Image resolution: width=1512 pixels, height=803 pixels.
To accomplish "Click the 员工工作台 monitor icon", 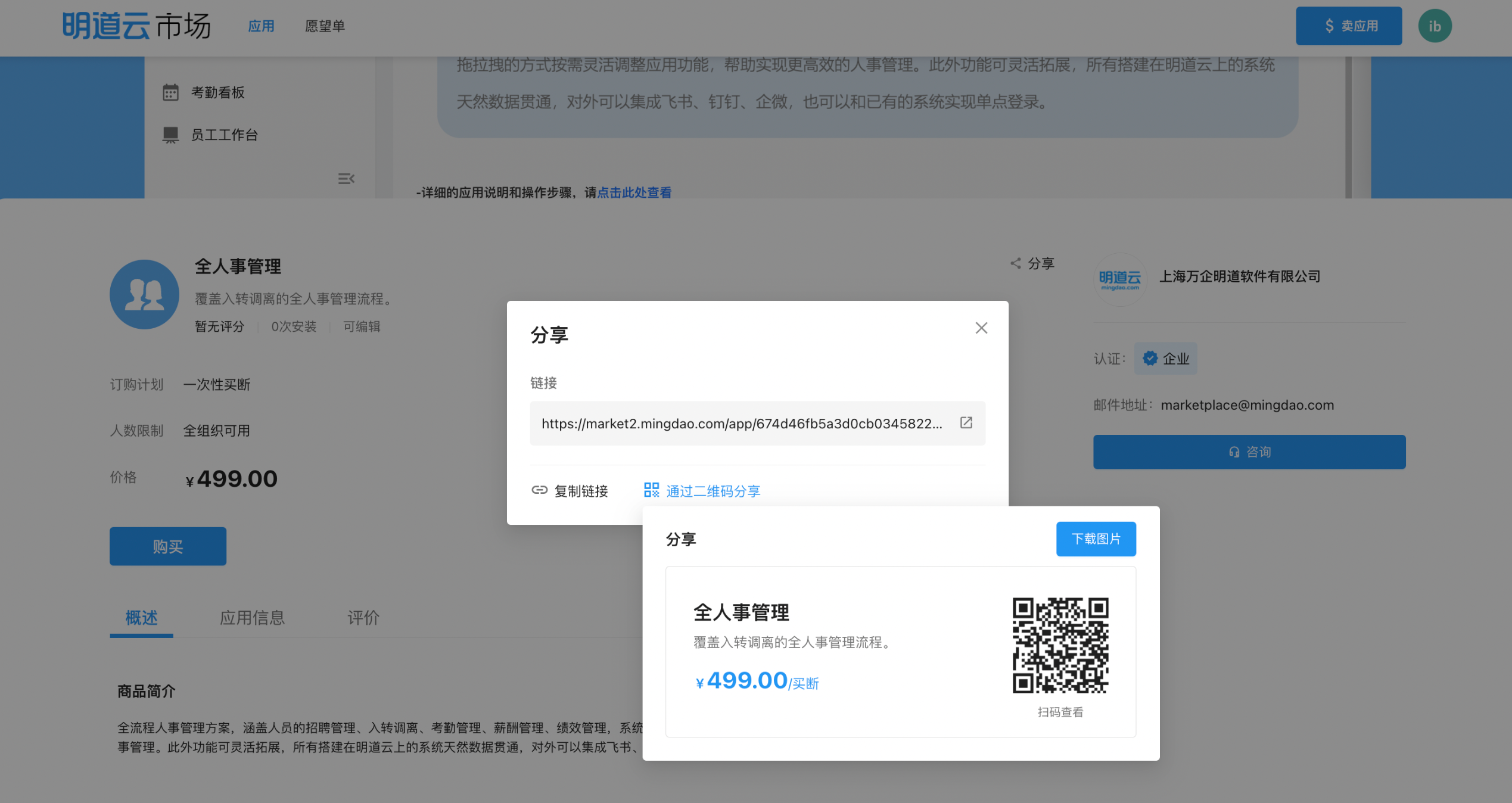I will 170,135.
